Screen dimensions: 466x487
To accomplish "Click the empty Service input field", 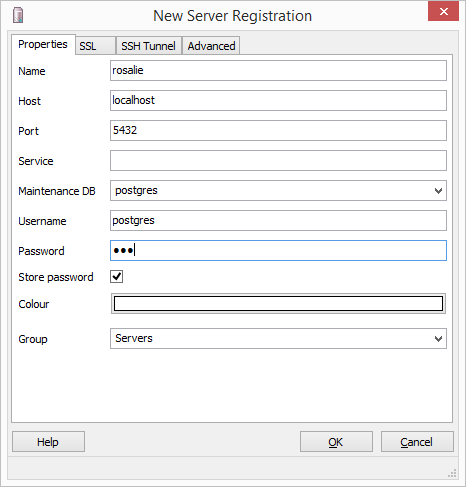I will [x=278, y=160].
